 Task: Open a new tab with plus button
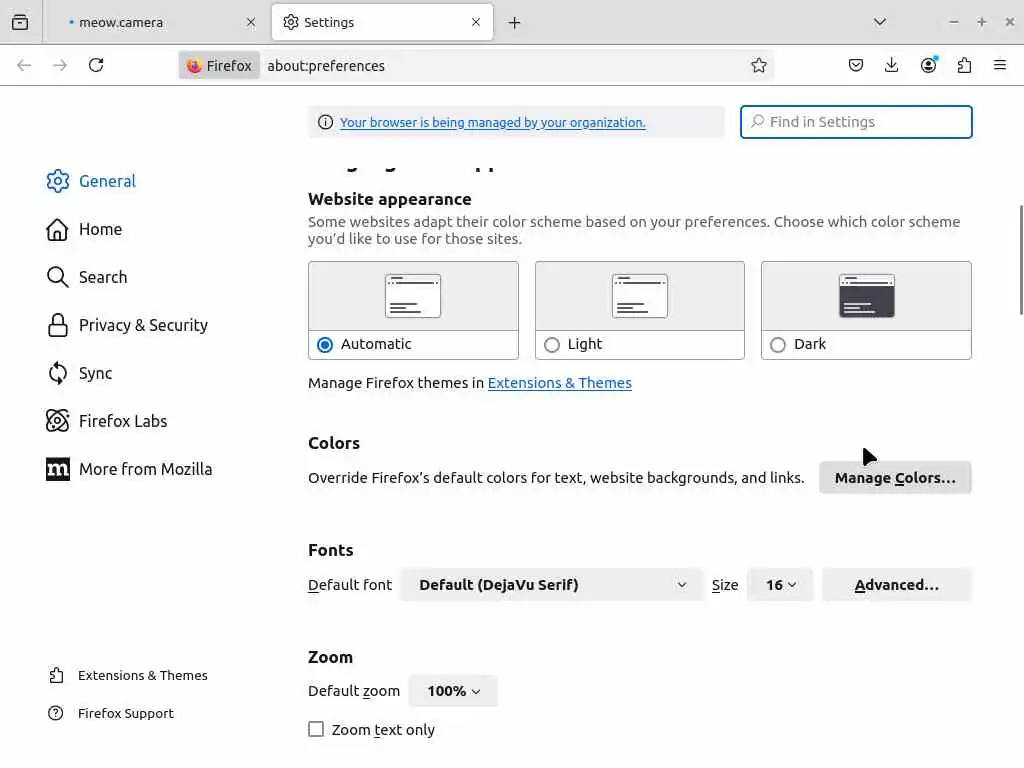click(515, 23)
